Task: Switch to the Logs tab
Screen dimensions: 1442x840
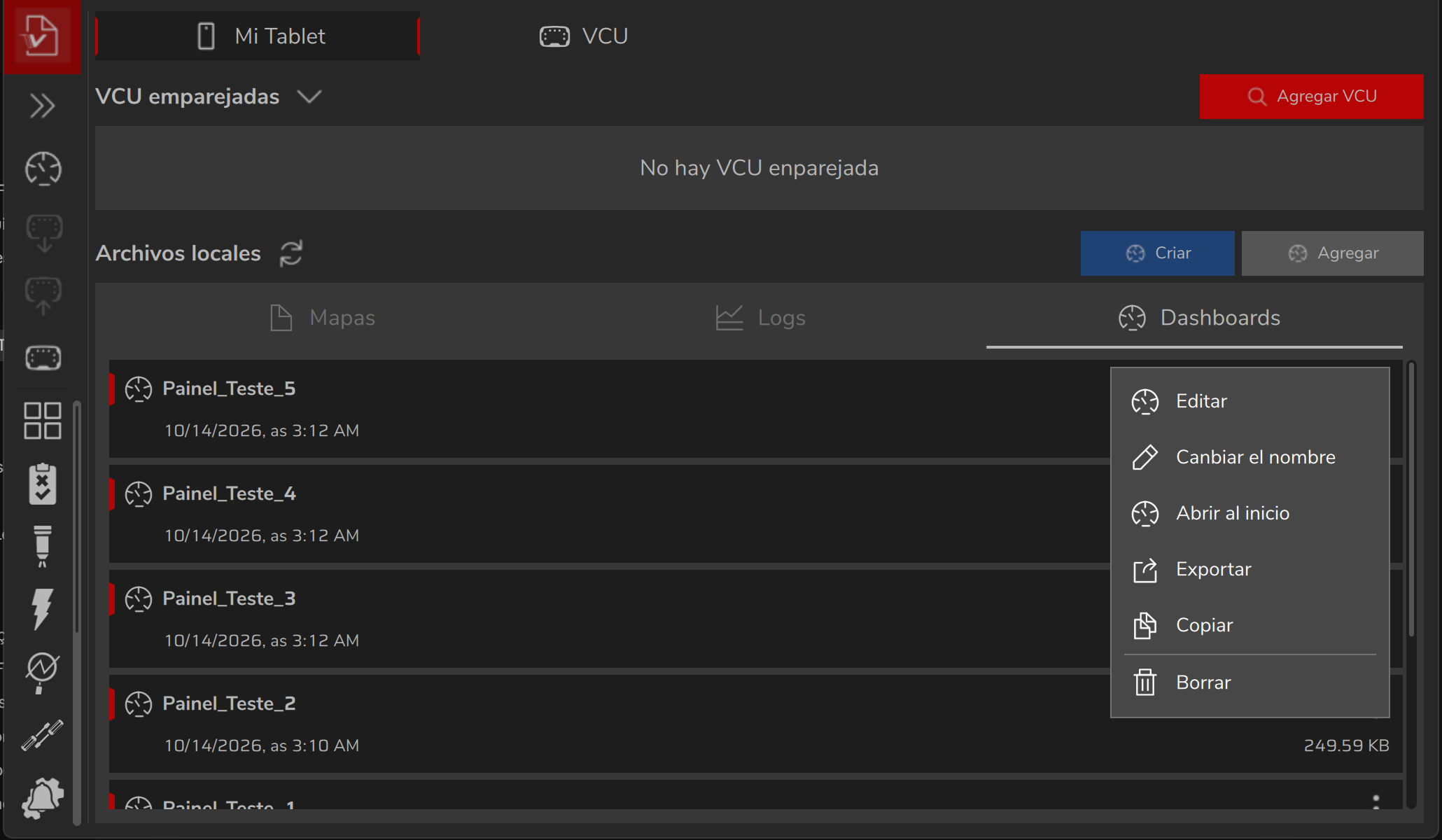Action: [x=760, y=318]
